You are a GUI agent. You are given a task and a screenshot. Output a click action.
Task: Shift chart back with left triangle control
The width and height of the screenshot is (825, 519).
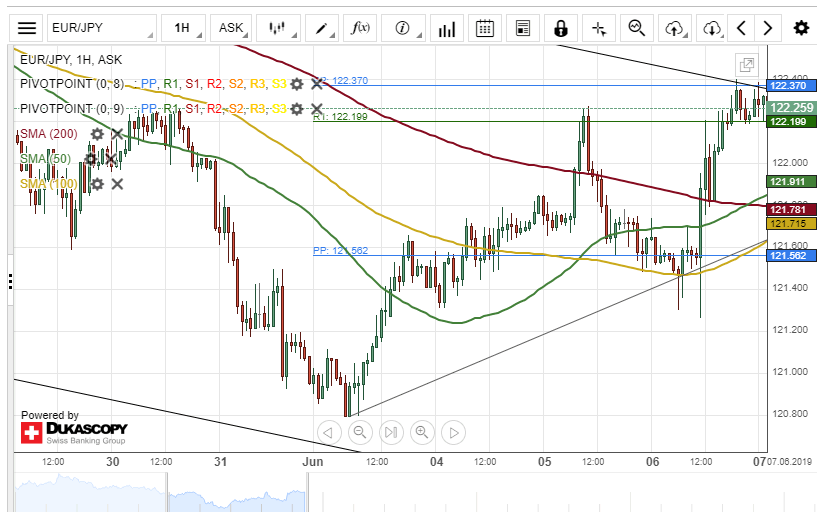pos(329,433)
